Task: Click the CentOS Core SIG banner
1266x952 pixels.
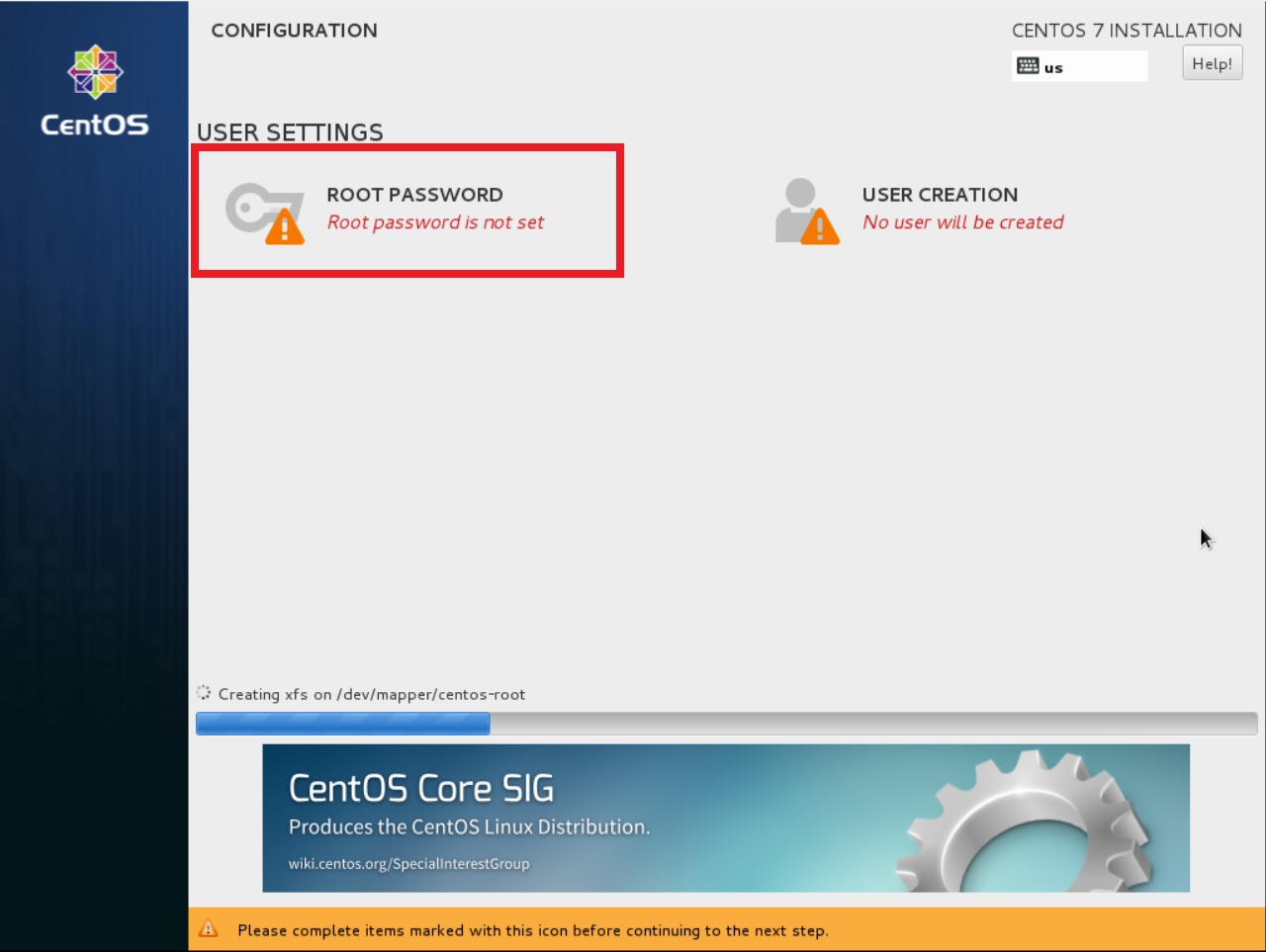Action: (x=726, y=817)
